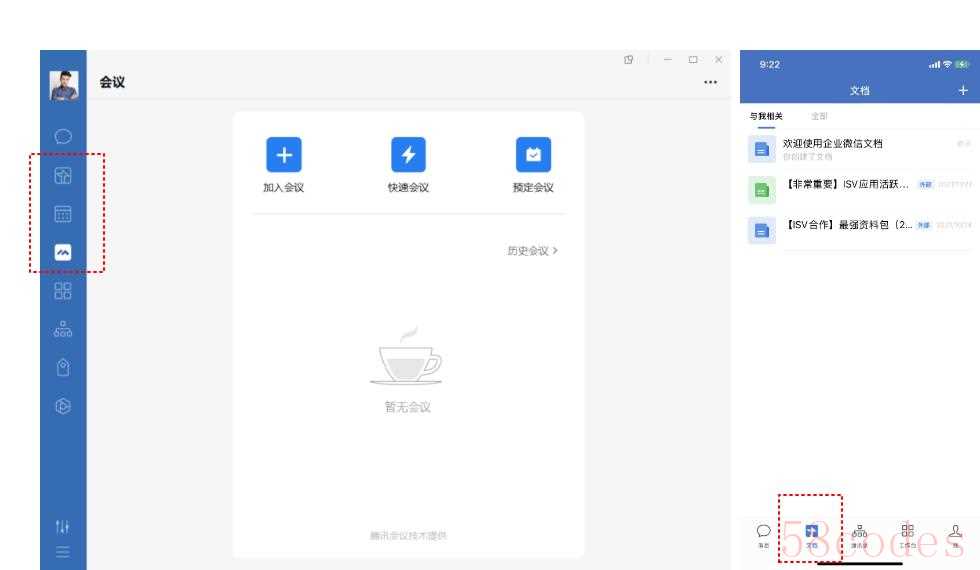Open the Messages chat bubble icon in desktop sidebar
Viewport: 980px width, 570px height.
[x=63, y=136]
